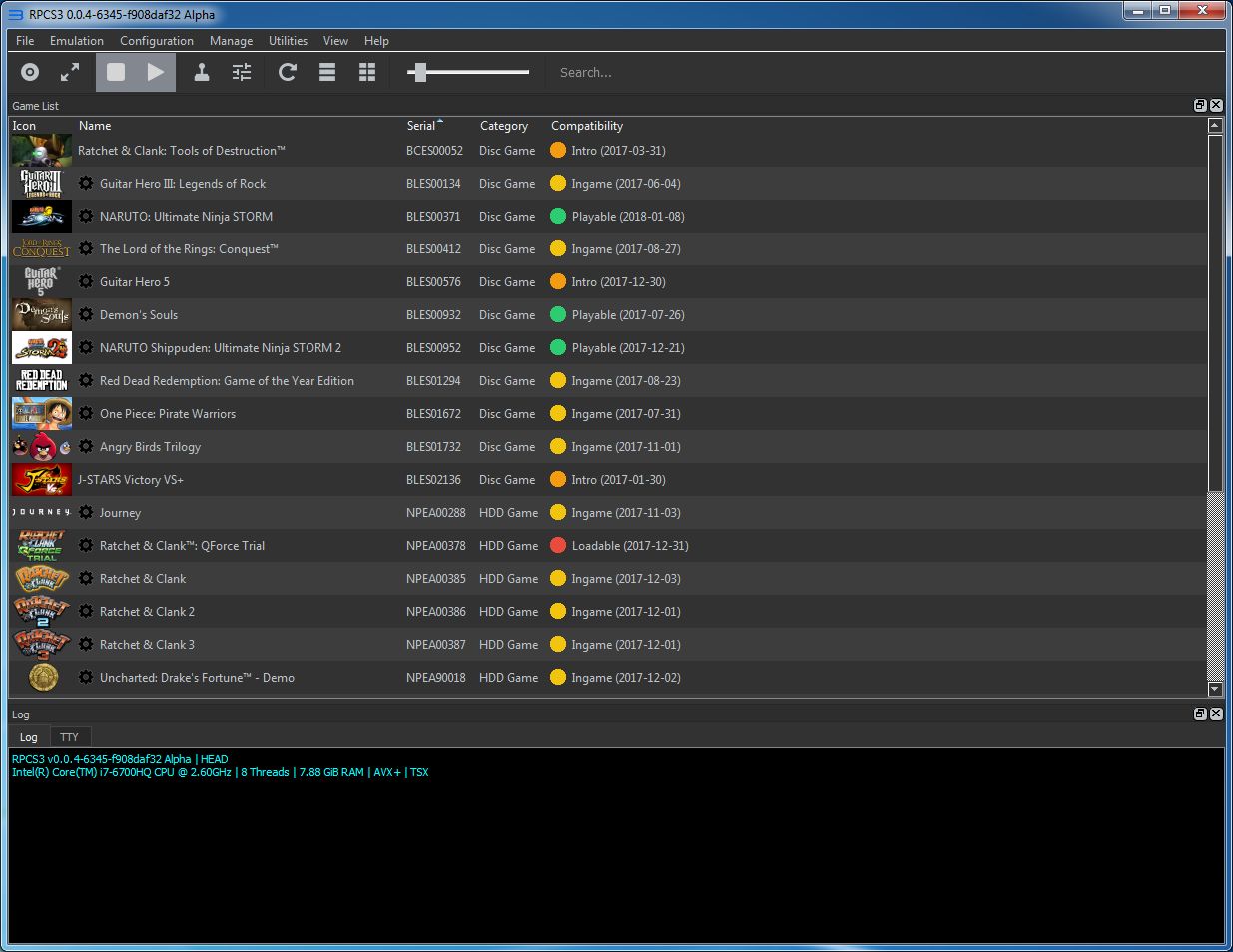The image size is (1233, 952).
Task: Close the Game List panel
Action: pos(1216,105)
